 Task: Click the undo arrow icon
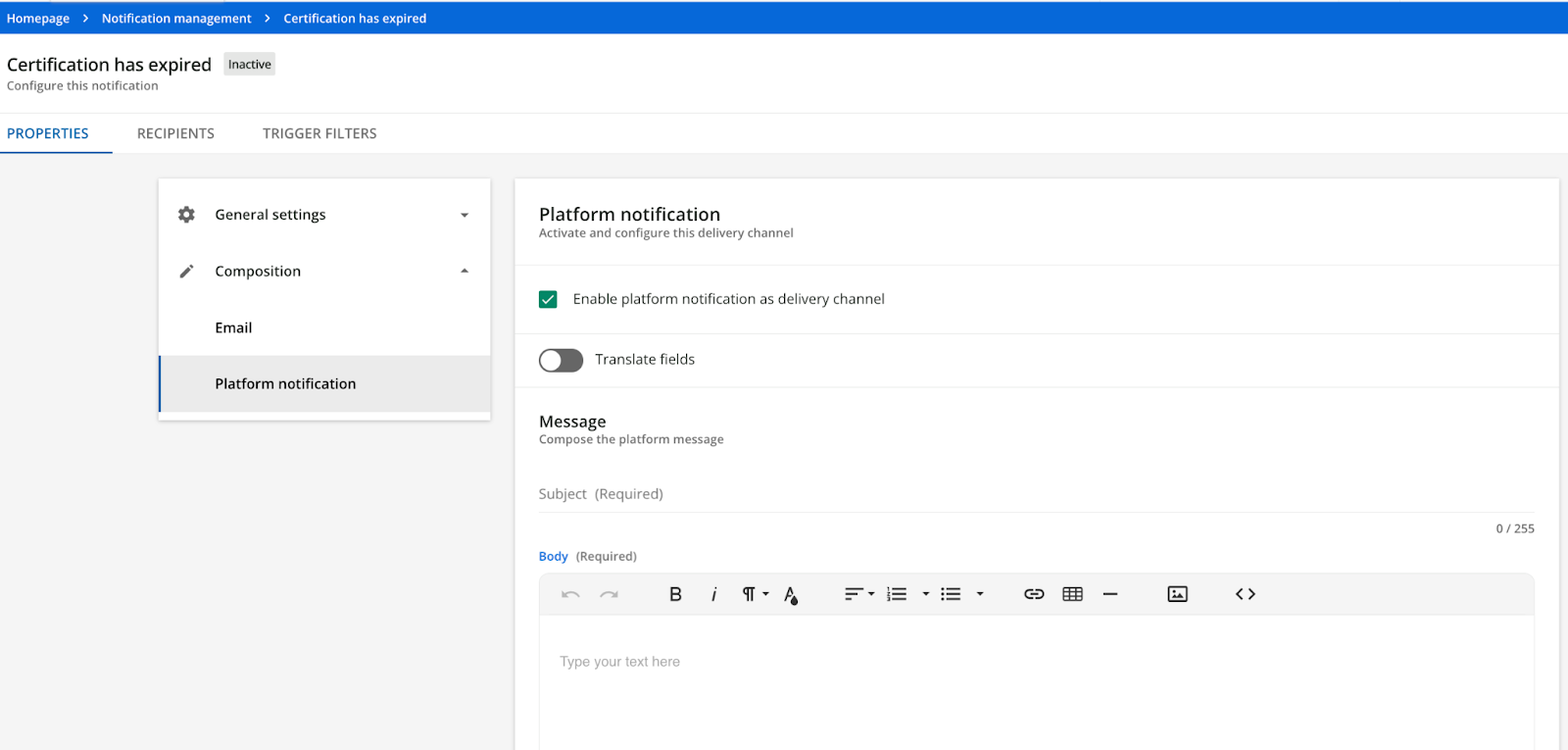(570, 594)
